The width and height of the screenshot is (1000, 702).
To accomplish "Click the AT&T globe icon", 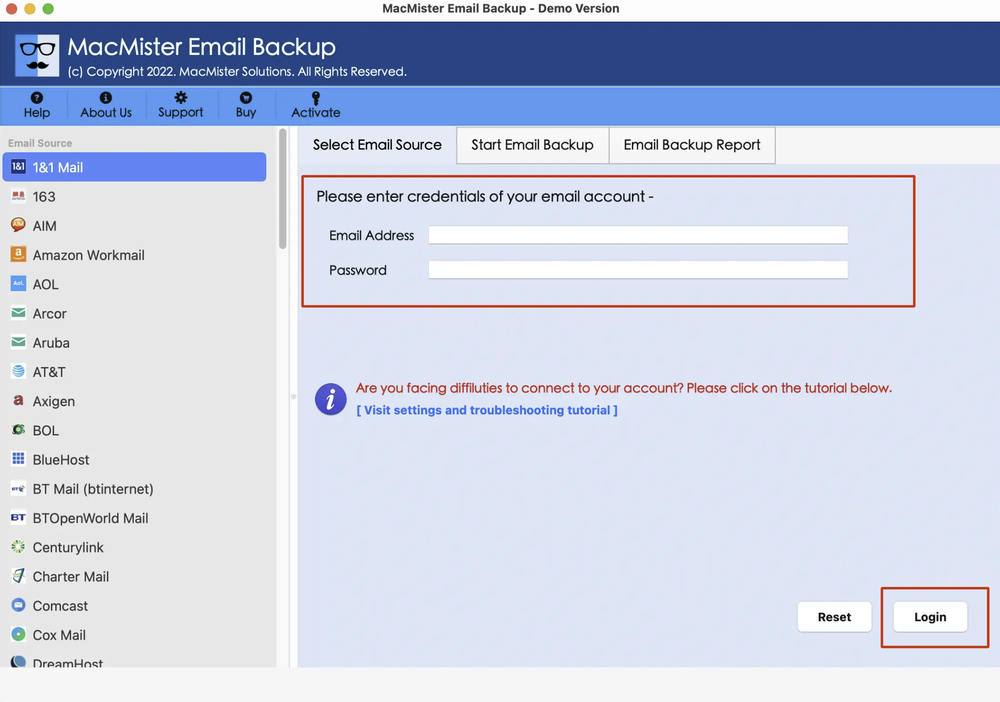I will [x=18, y=371].
